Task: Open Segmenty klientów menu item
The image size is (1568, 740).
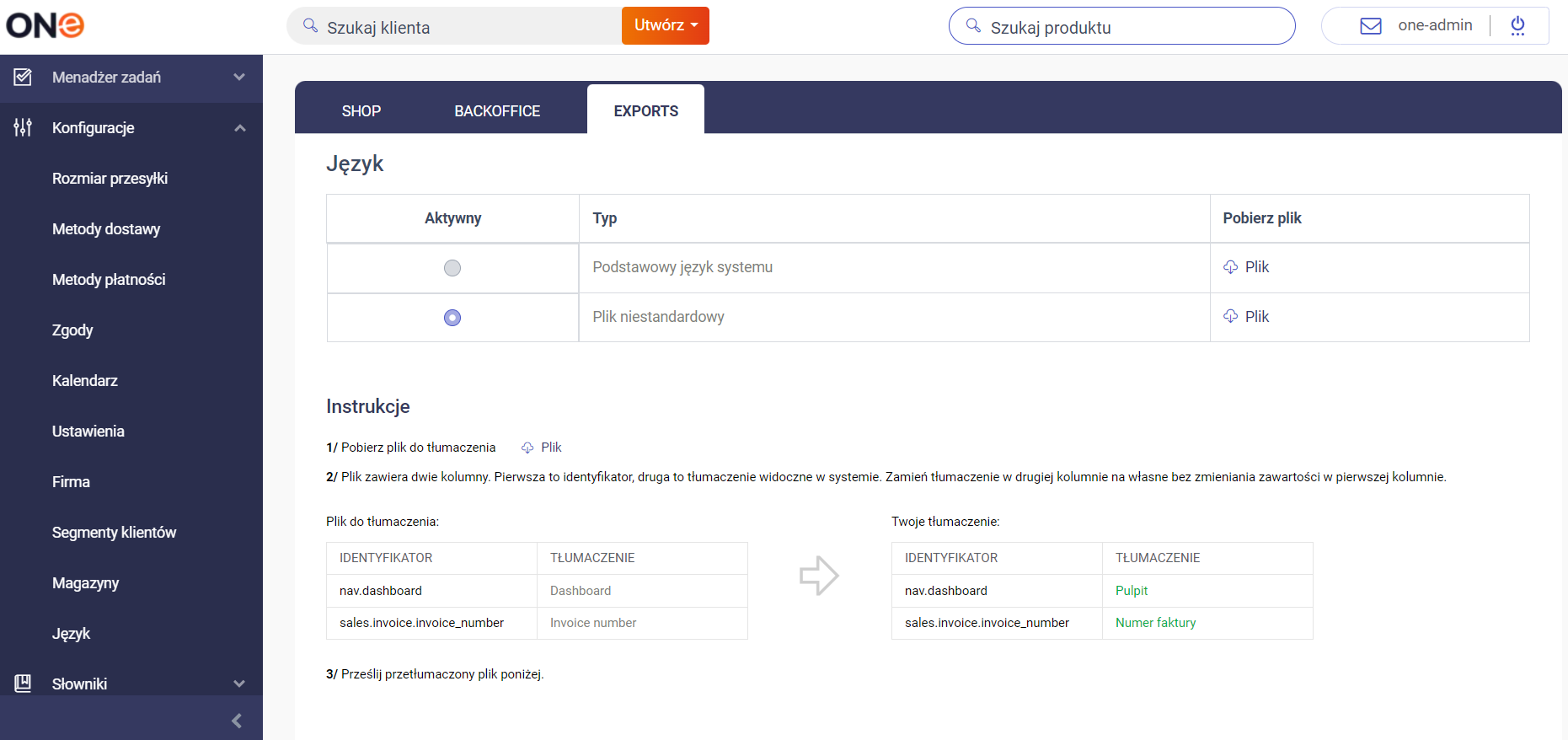Action: click(114, 533)
